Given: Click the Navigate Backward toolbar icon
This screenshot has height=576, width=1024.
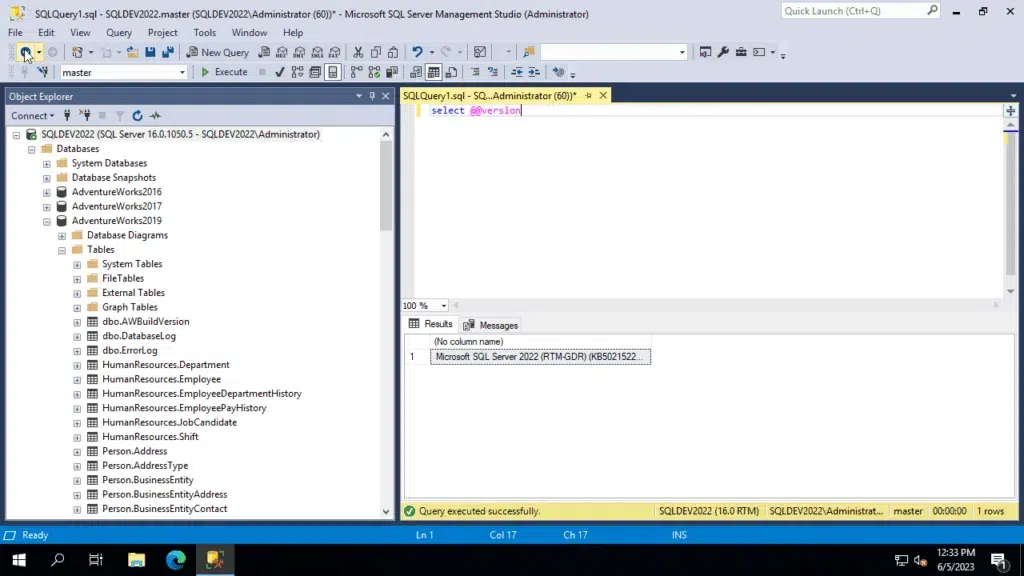Looking at the screenshot, I should point(25,52).
